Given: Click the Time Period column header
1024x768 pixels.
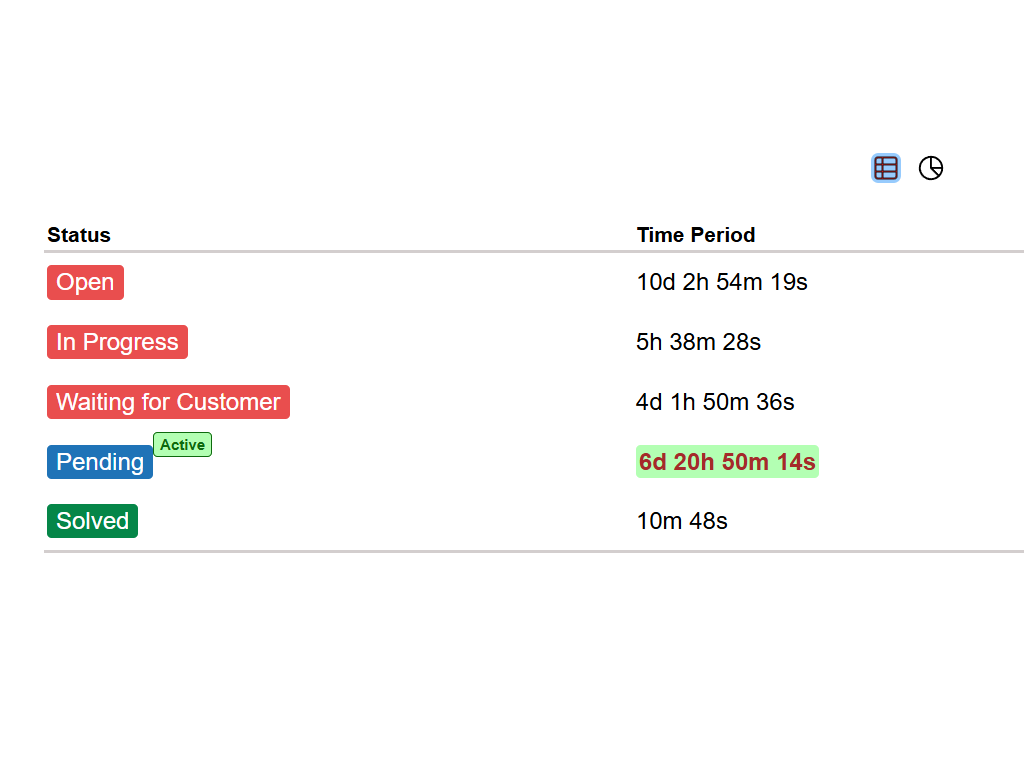Looking at the screenshot, I should point(696,235).
